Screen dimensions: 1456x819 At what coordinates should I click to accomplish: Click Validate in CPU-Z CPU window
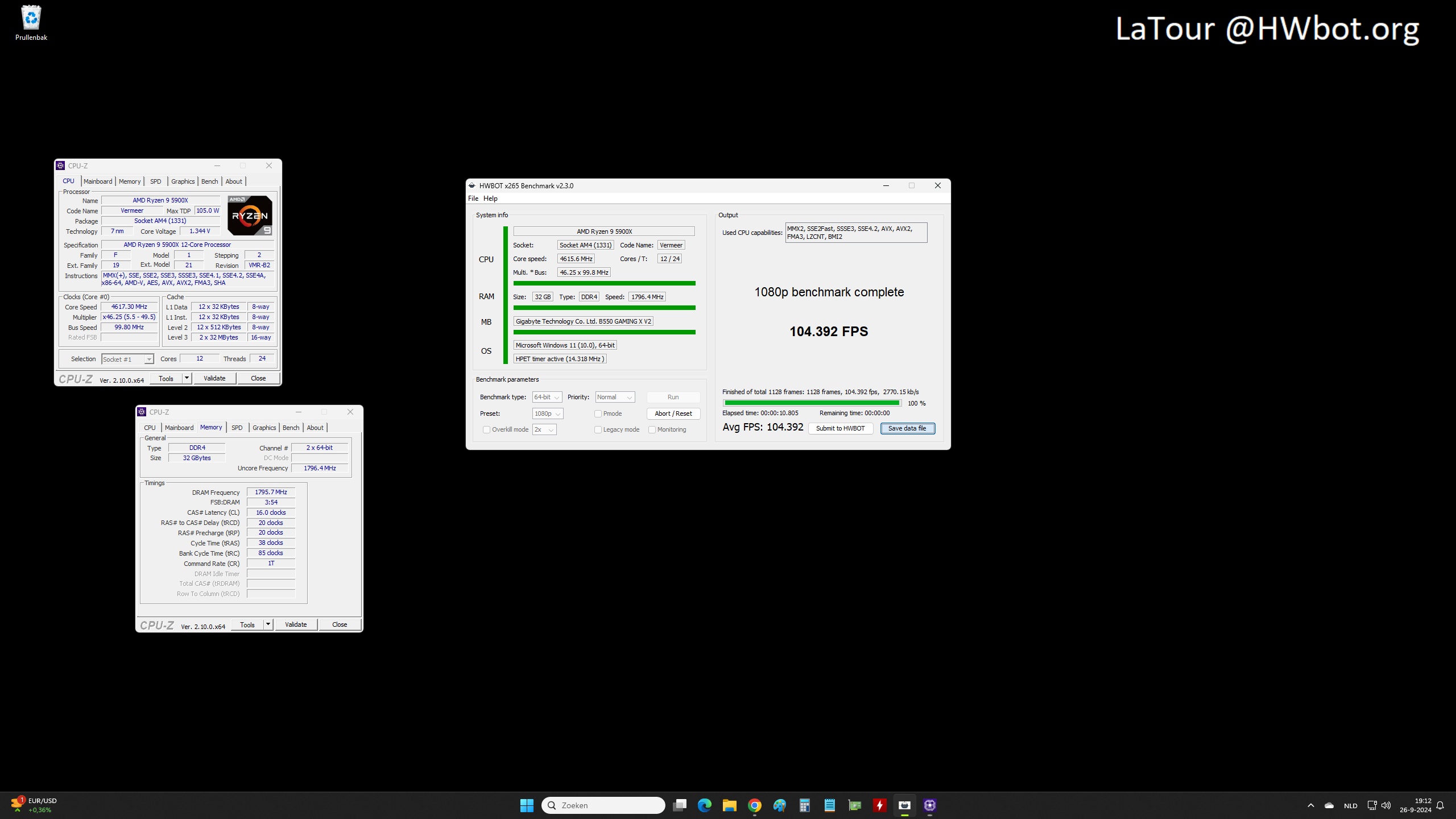click(214, 378)
